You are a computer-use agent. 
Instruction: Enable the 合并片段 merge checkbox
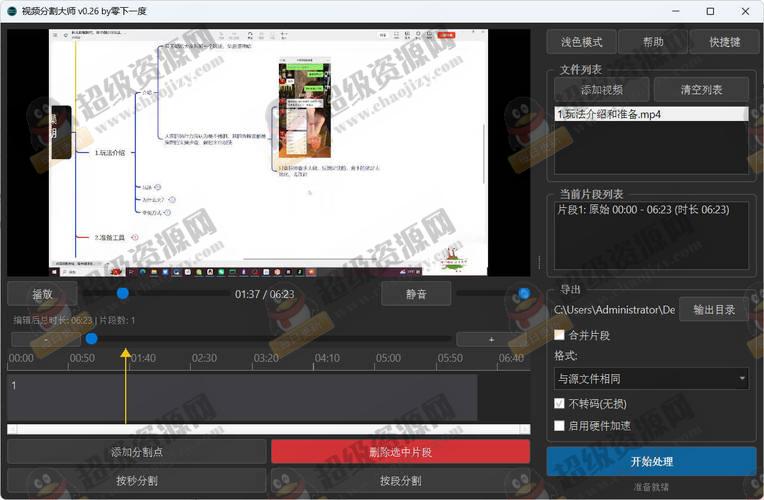pos(559,335)
